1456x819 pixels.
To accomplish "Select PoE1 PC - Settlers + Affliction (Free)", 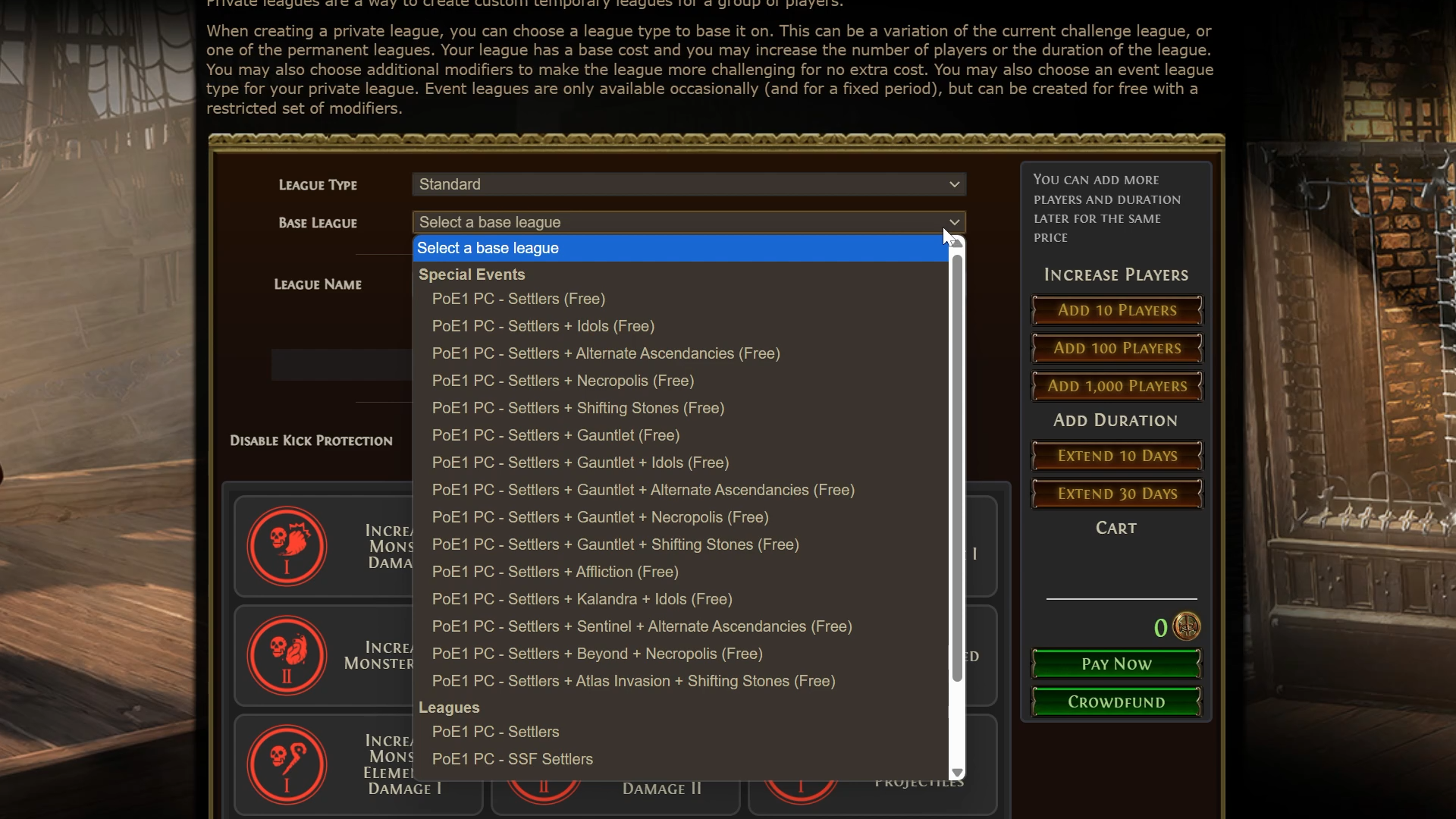I will tap(554, 572).
